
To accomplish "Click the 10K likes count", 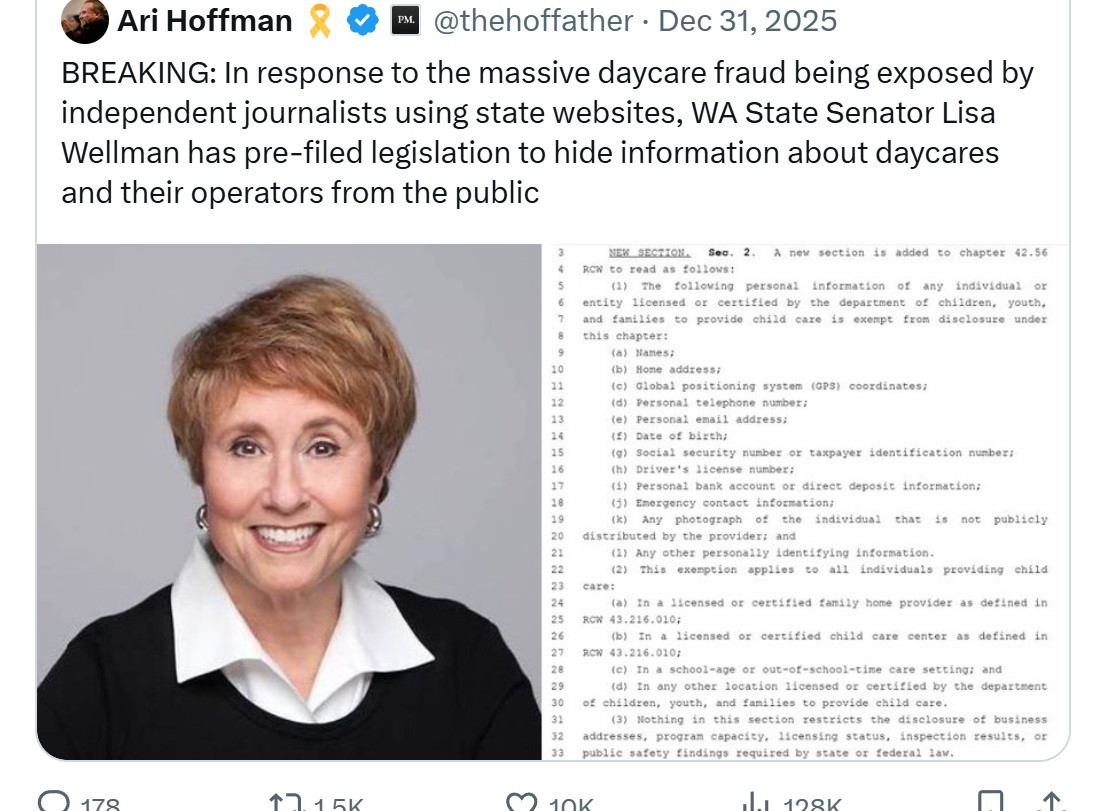I will pos(572,804).
